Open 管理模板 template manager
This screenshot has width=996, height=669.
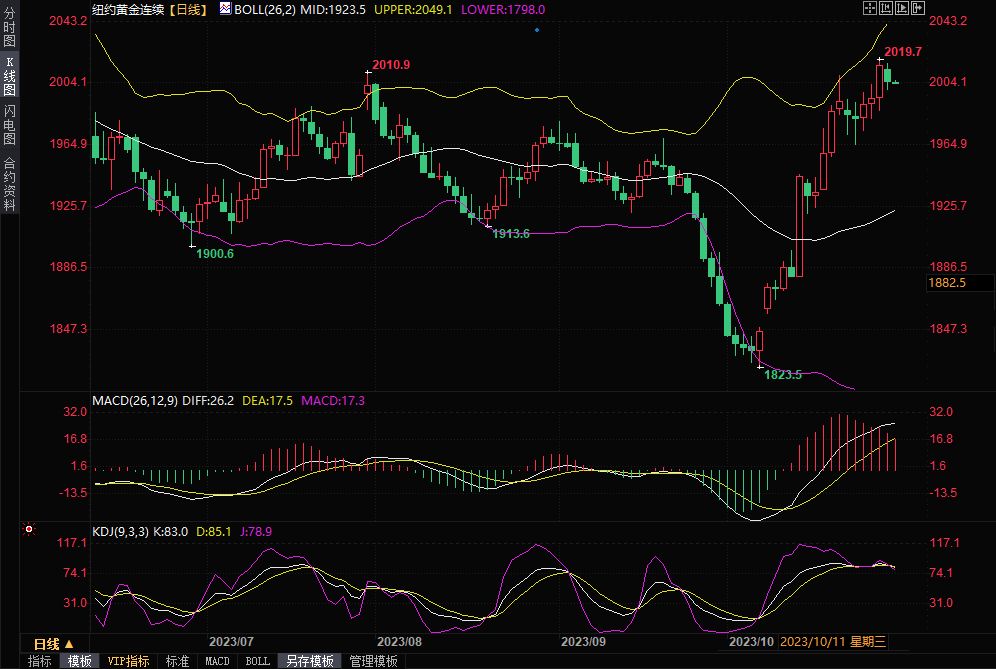373,661
